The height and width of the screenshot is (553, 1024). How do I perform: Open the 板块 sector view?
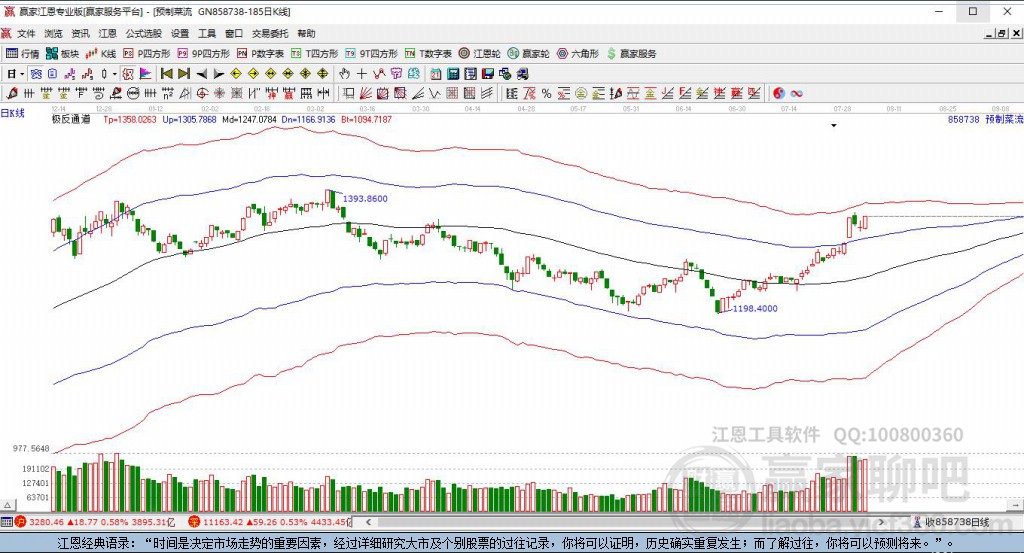(63, 54)
